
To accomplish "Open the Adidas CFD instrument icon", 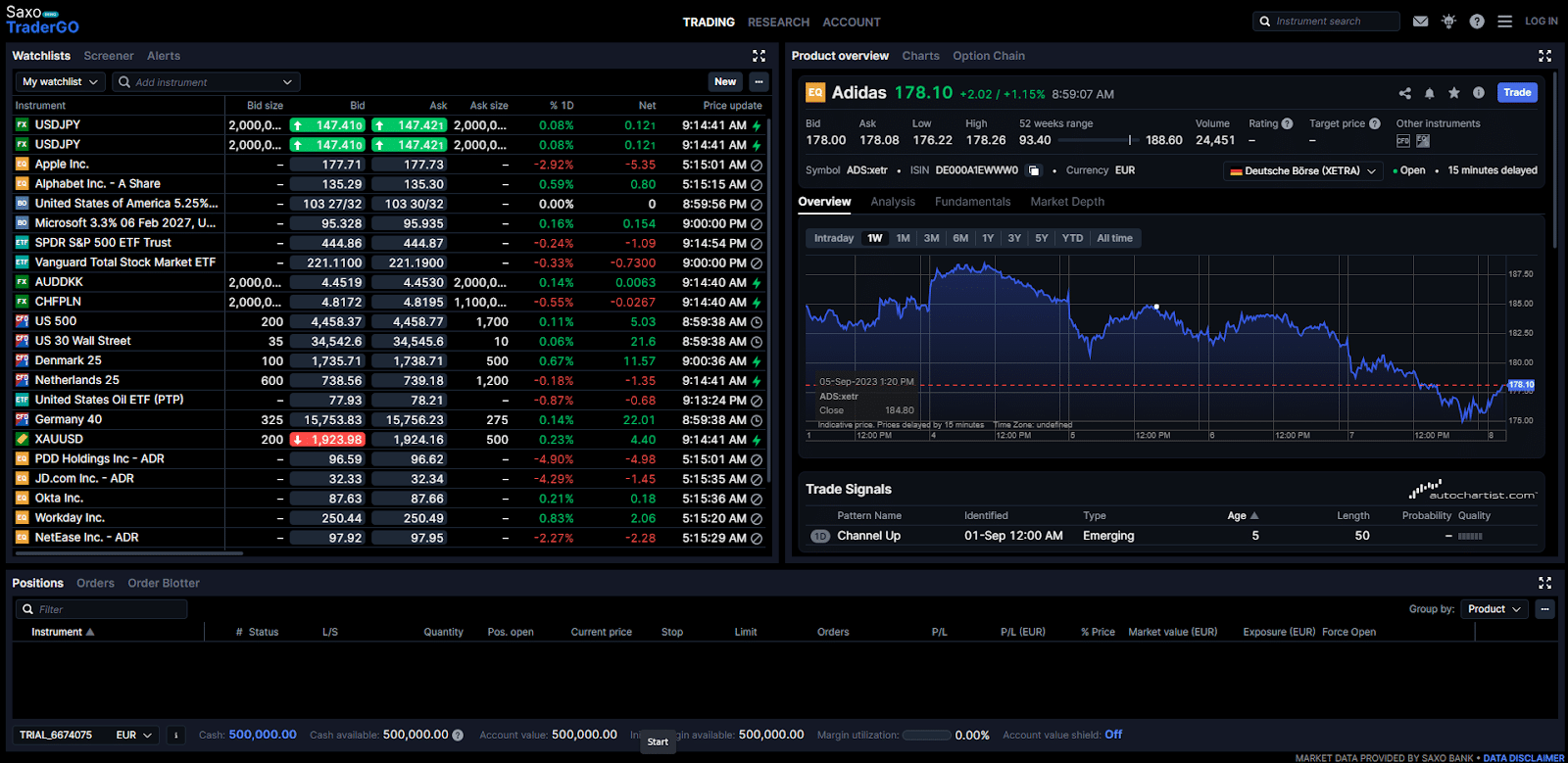I will pos(1403,141).
